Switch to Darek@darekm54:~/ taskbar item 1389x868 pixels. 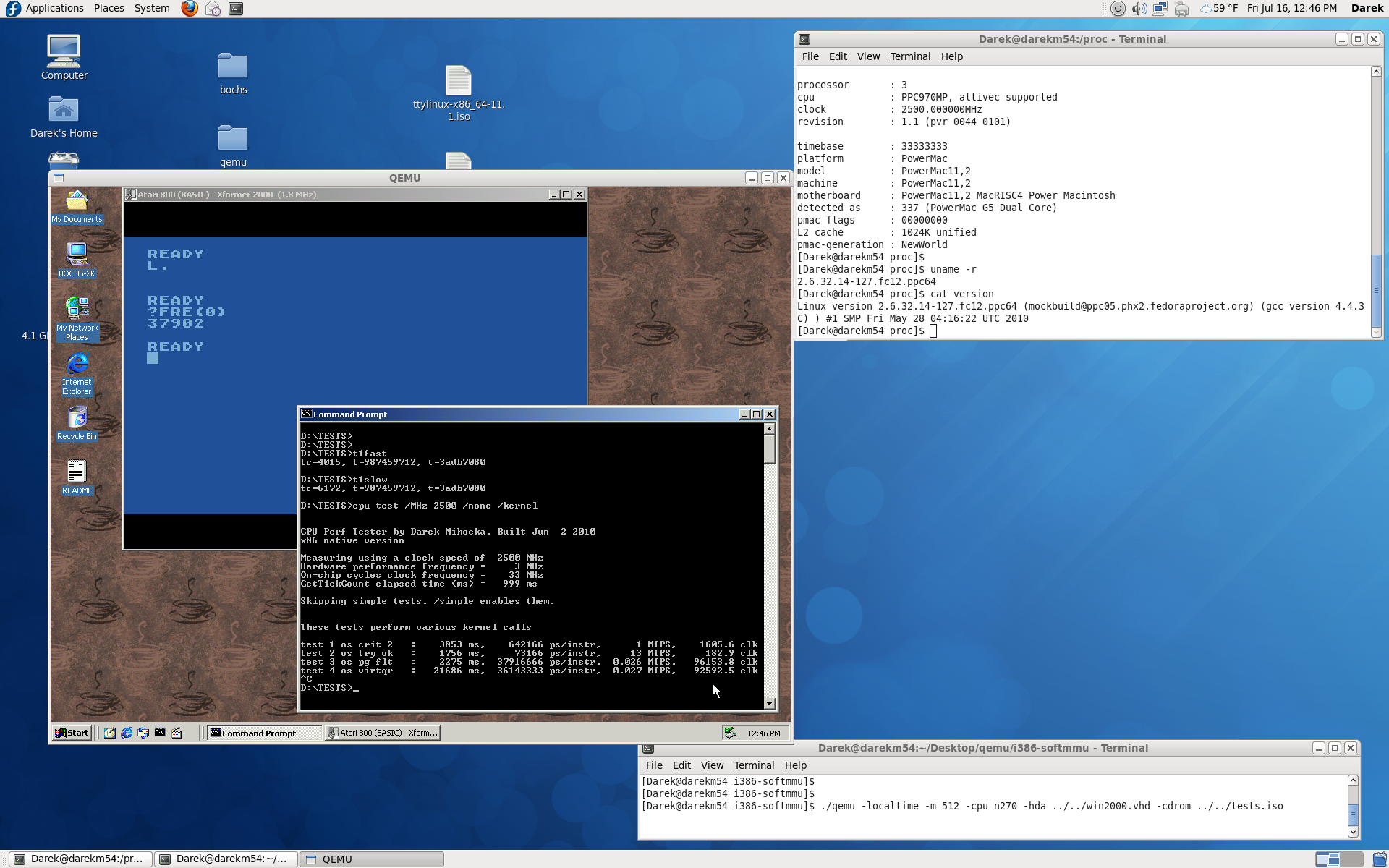(226, 859)
